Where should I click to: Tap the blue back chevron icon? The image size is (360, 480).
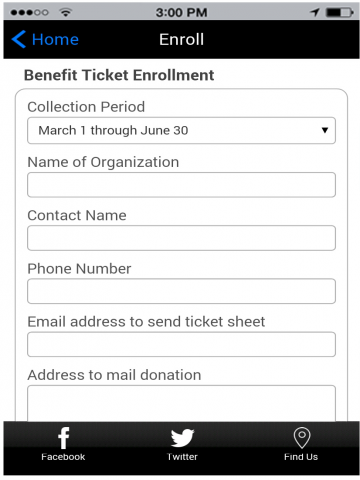19,39
